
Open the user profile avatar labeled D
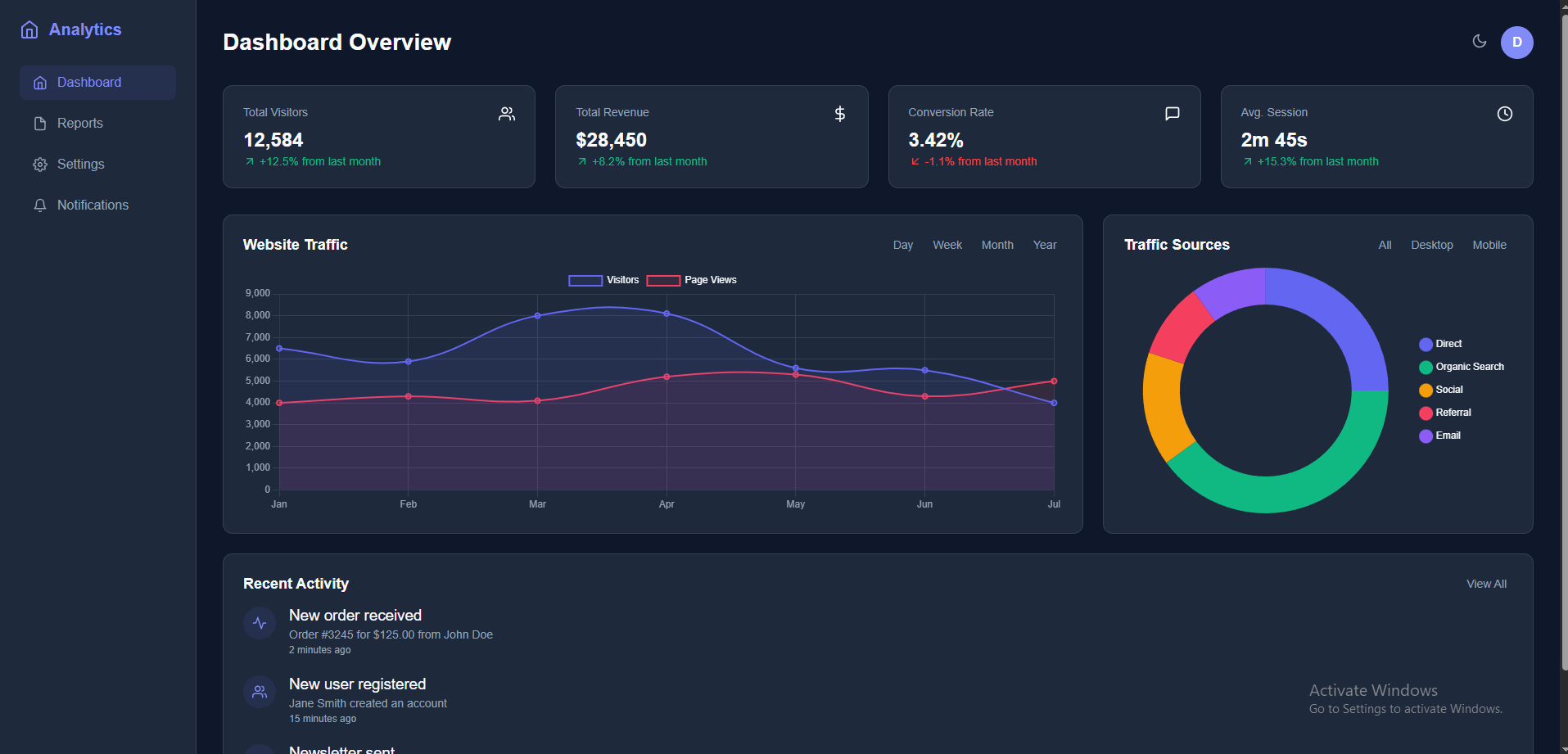1516,42
